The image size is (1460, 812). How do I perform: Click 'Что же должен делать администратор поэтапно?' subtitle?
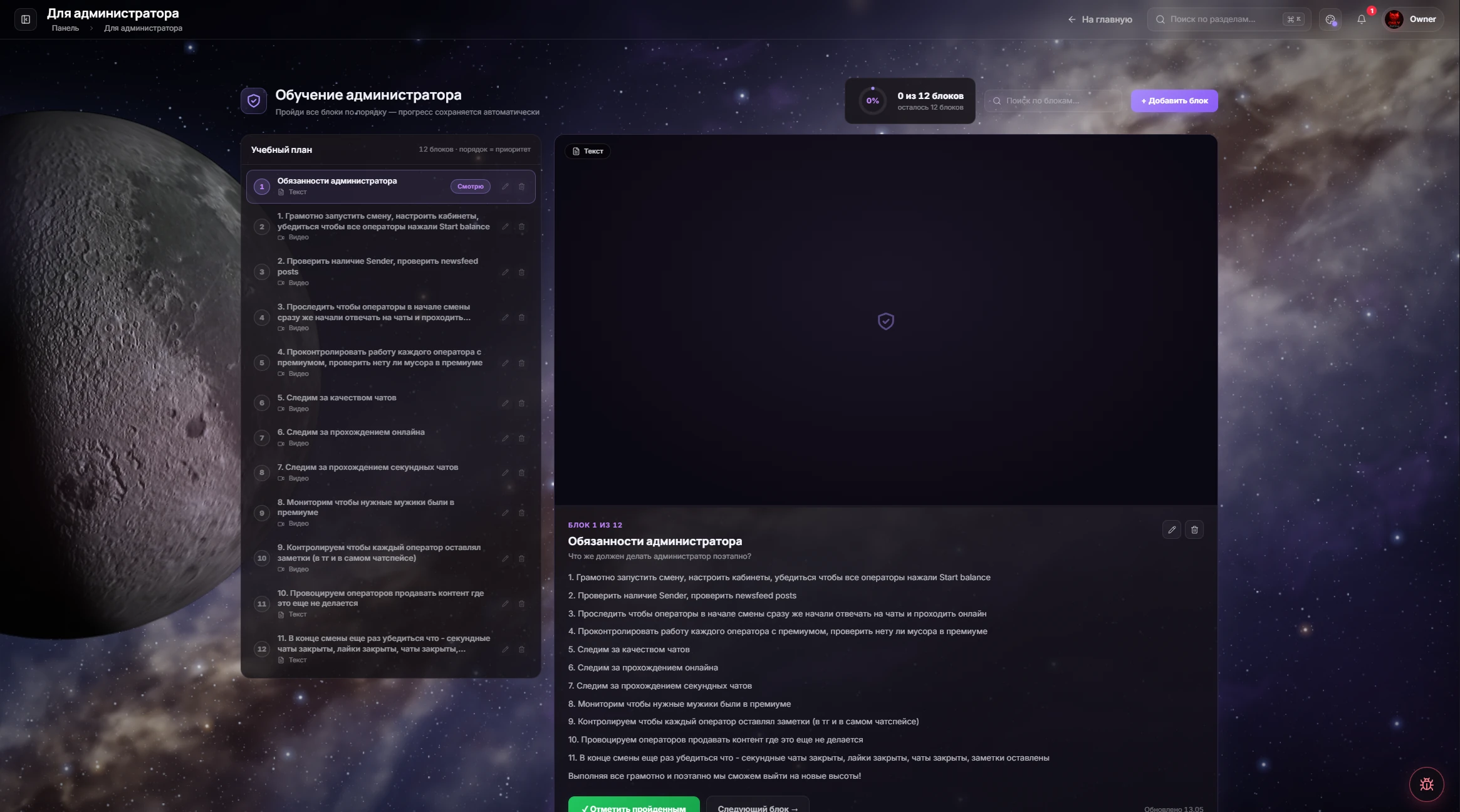coord(659,556)
